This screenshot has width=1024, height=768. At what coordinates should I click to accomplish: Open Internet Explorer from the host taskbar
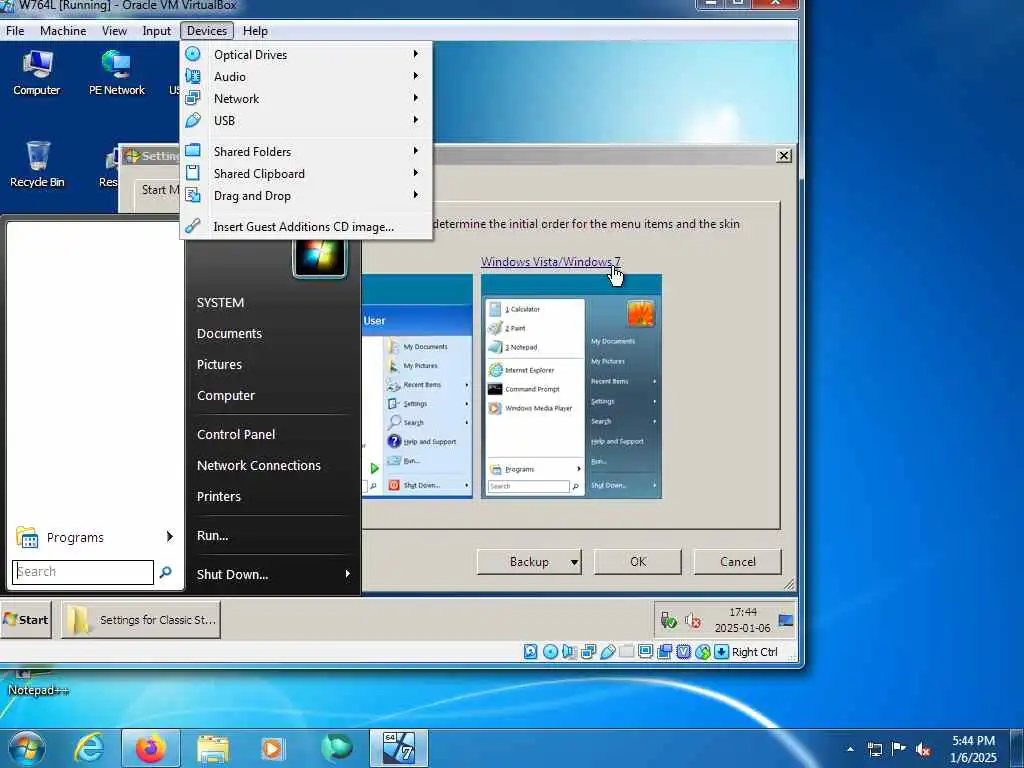(88, 748)
